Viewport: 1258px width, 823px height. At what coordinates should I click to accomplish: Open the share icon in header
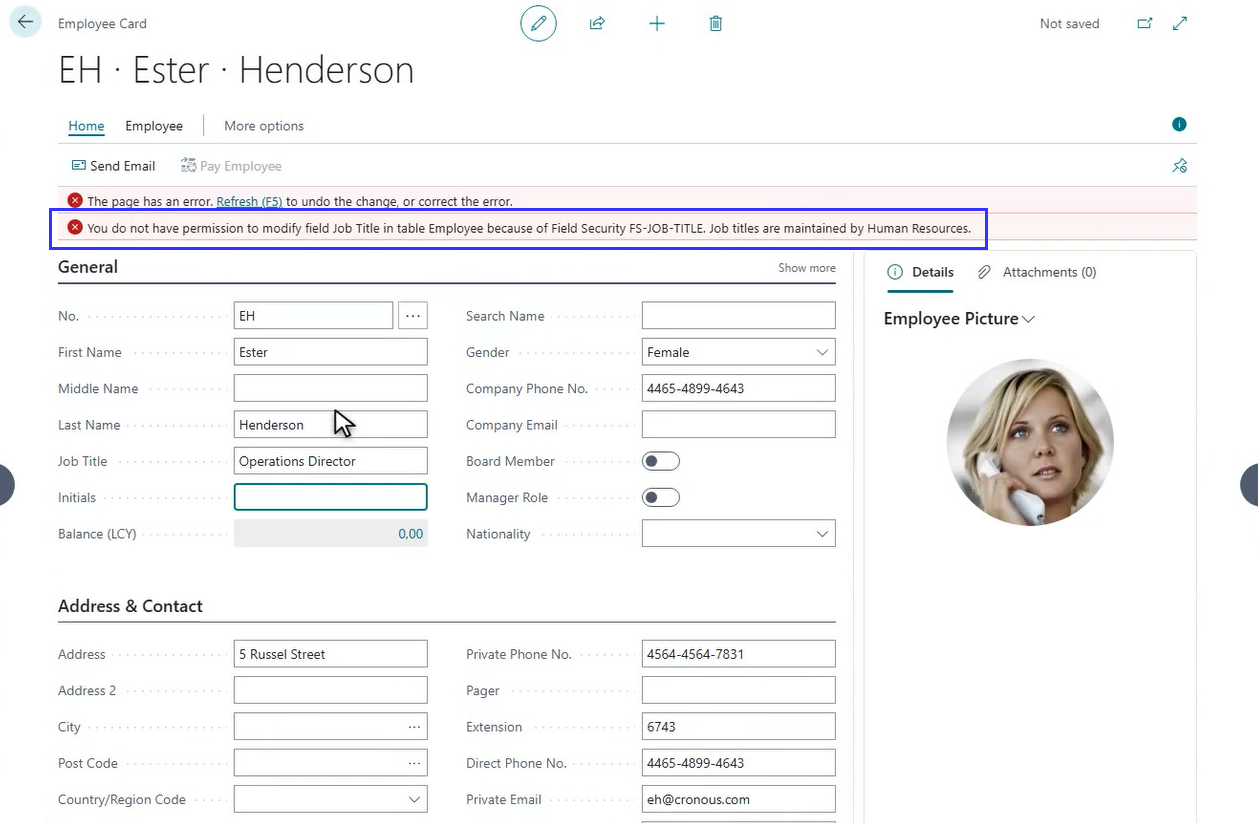click(x=597, y=23)
